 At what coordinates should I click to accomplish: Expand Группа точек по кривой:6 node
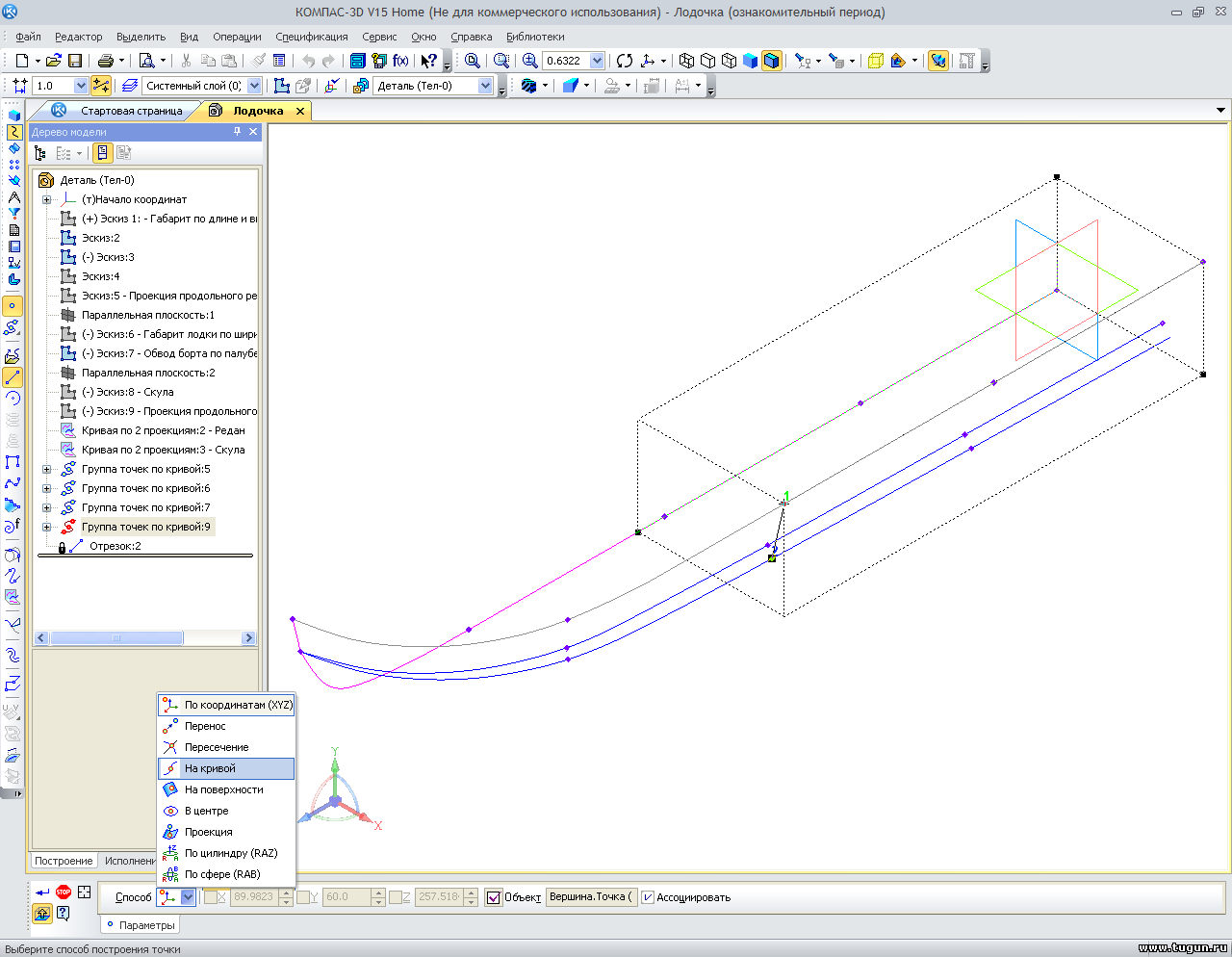coord(46,488)
